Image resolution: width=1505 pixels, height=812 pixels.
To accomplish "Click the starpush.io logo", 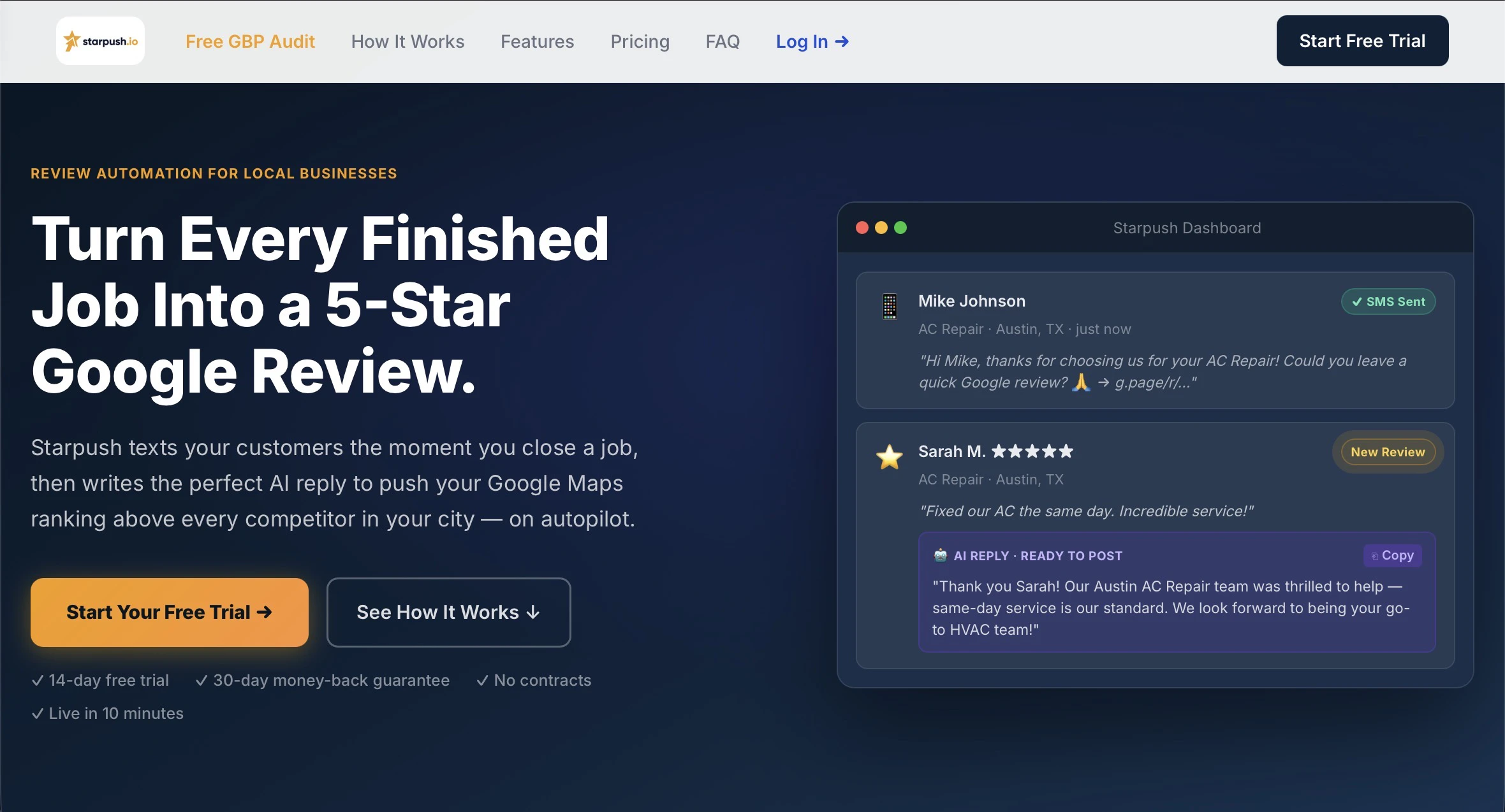I will click(x=100, y=41).
